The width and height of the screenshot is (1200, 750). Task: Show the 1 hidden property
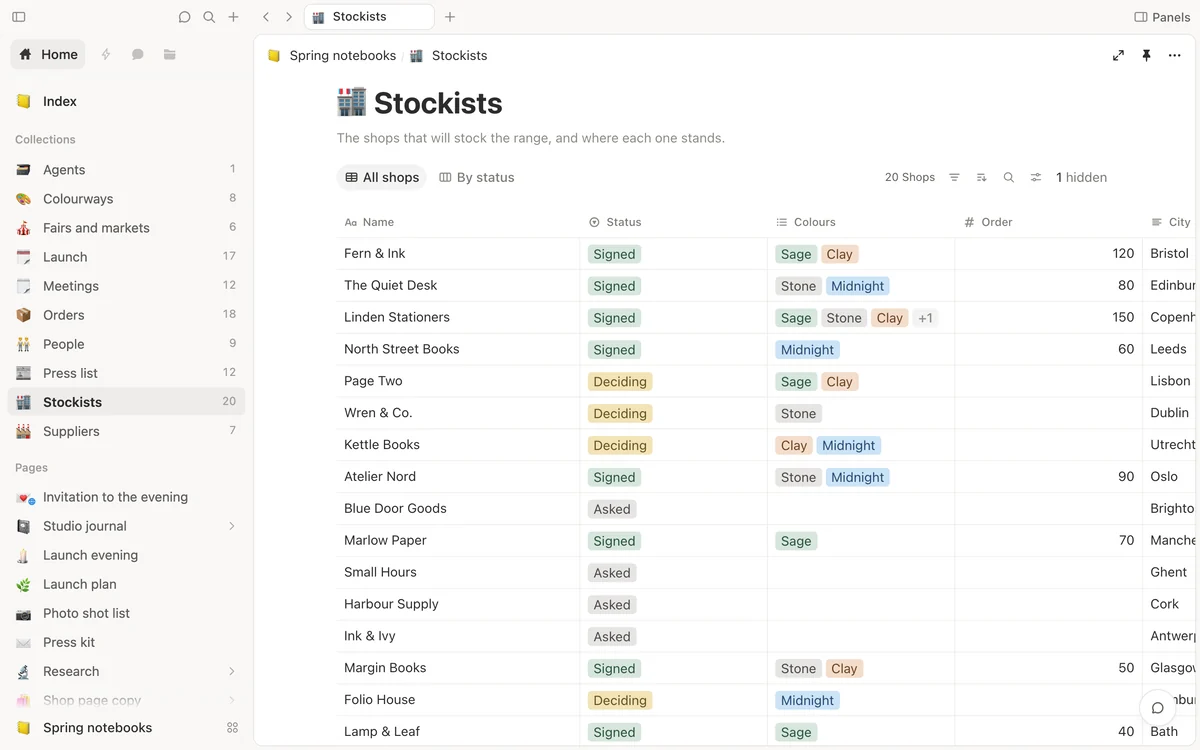tap(1081, 177)
